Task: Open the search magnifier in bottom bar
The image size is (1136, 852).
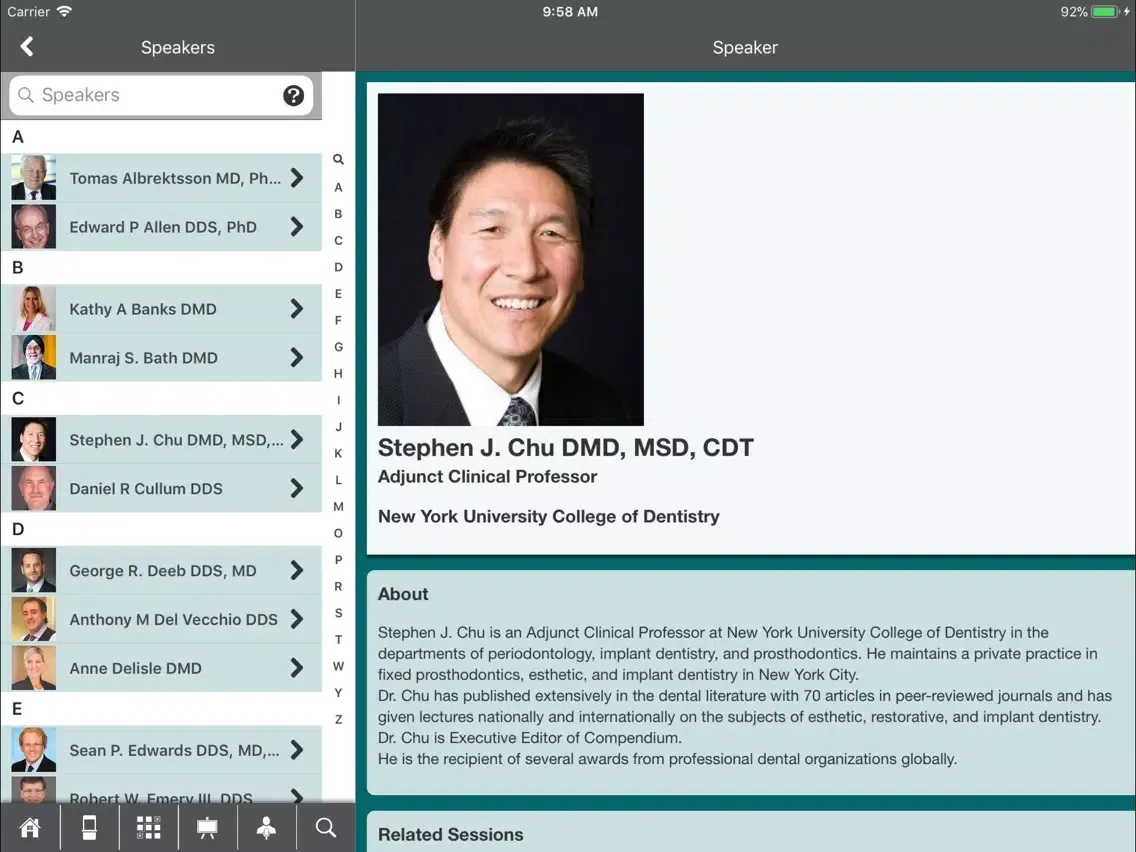Action: coord(326,827)
